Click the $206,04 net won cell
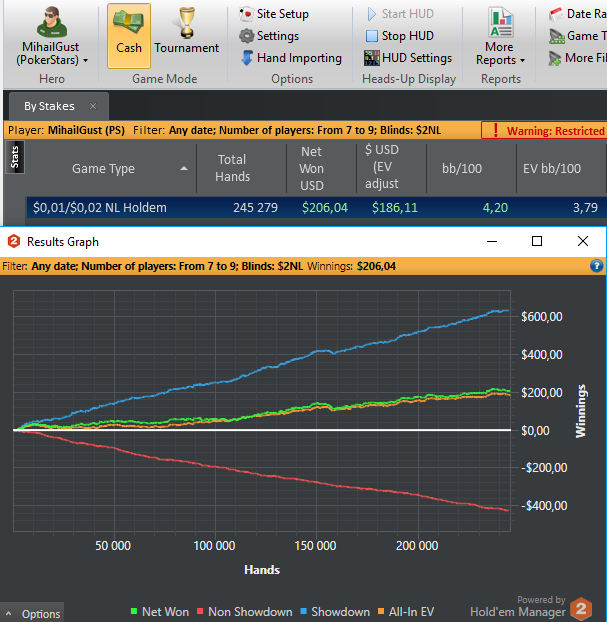The image size is (607, 622). pyautogui.click(x=325, y=207)
